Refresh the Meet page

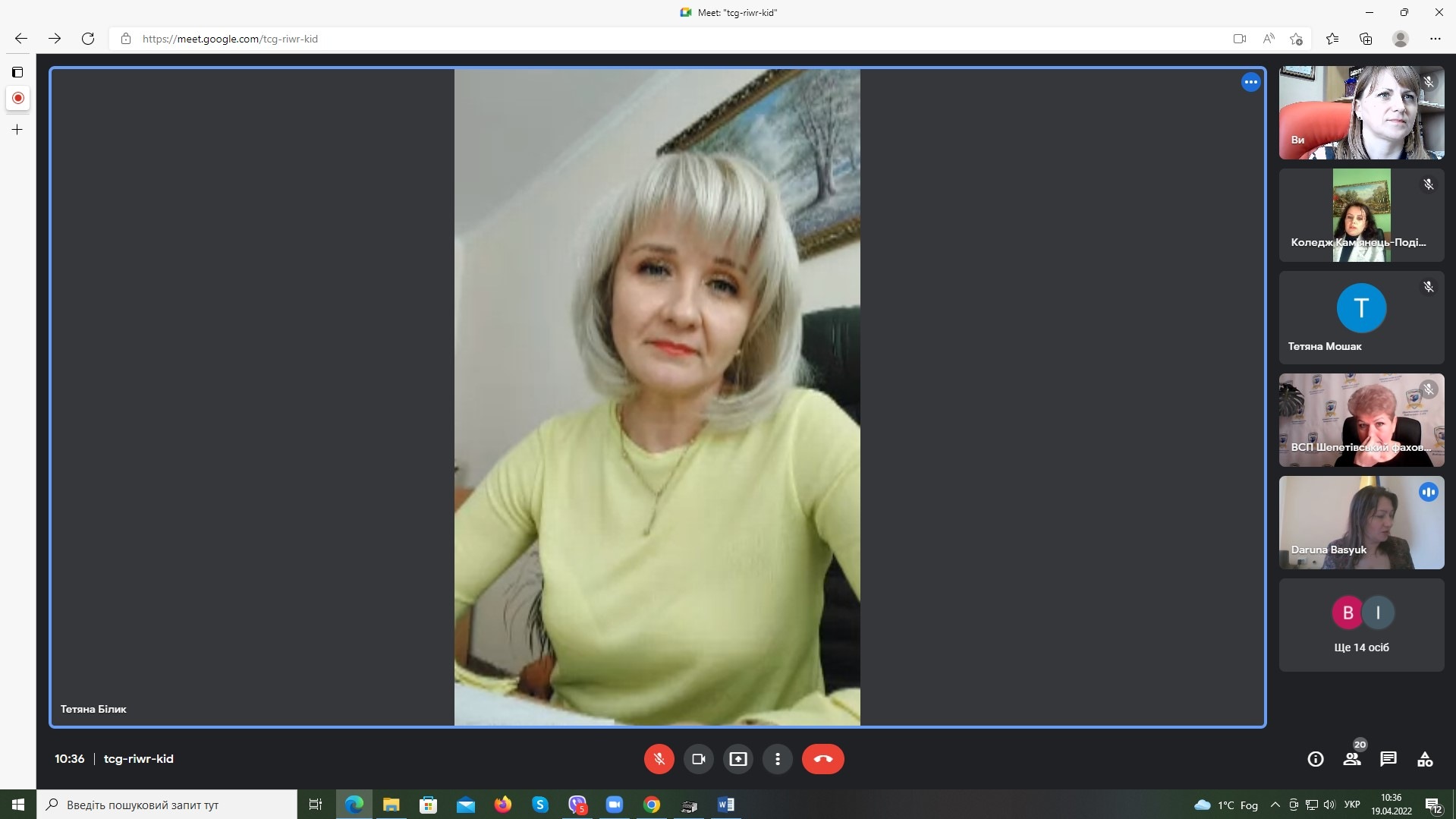tap(88, 39)
